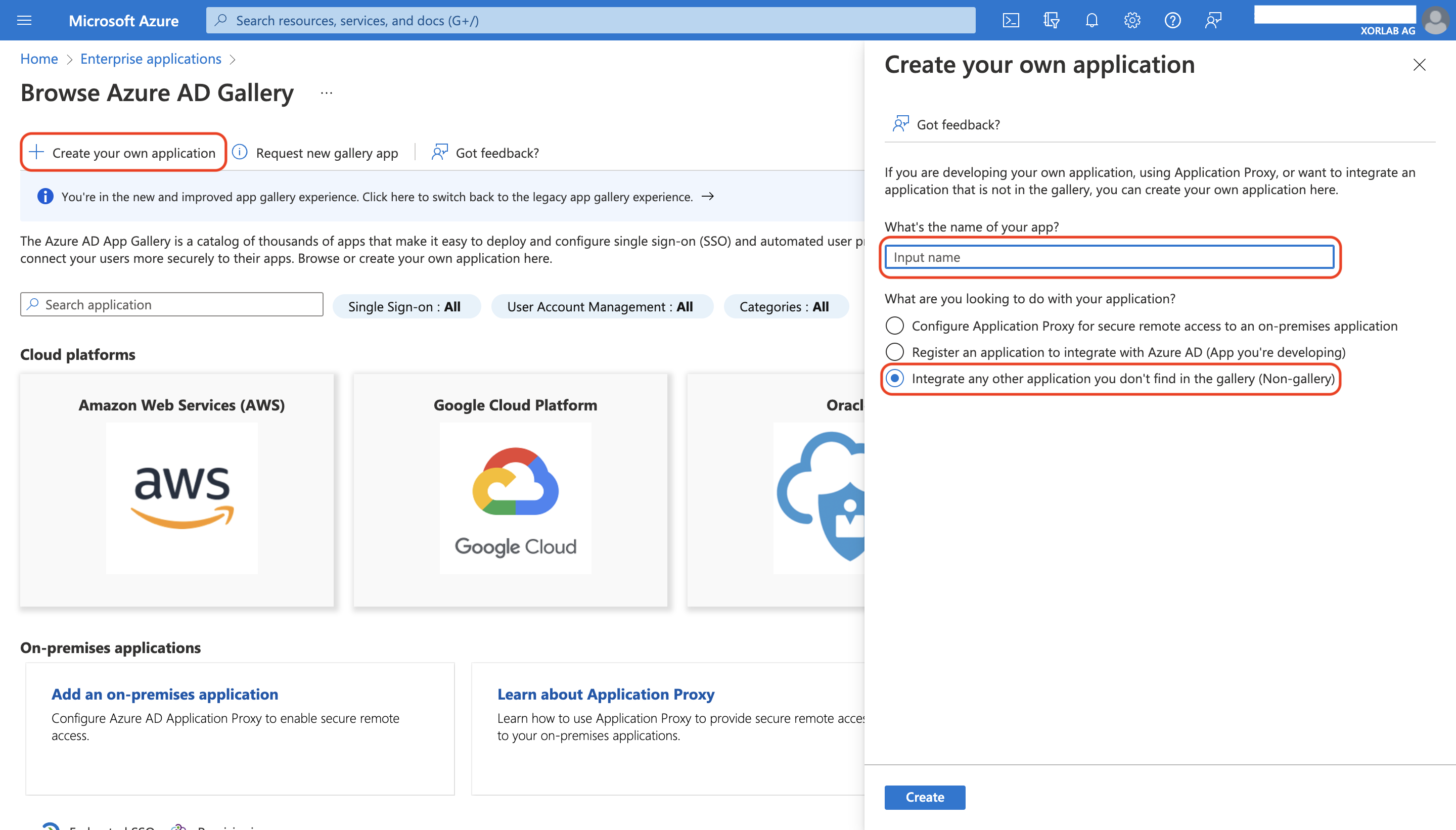Viewport: 1456px width, 830px height.
Task: Select Configure Application Proxy radio option
Action: click(x=894, y=326)
